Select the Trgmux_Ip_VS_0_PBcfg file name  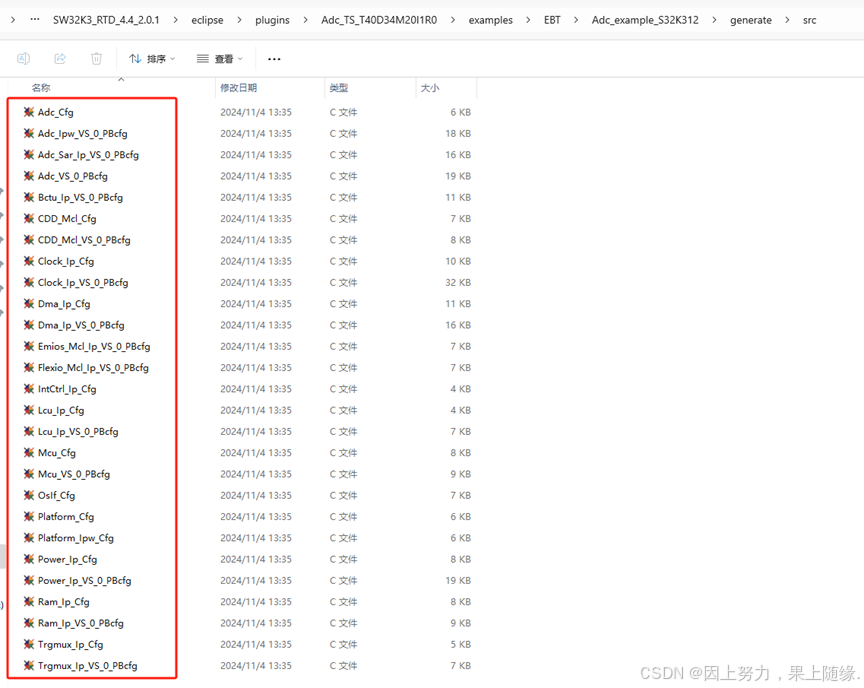pos(87,666)
